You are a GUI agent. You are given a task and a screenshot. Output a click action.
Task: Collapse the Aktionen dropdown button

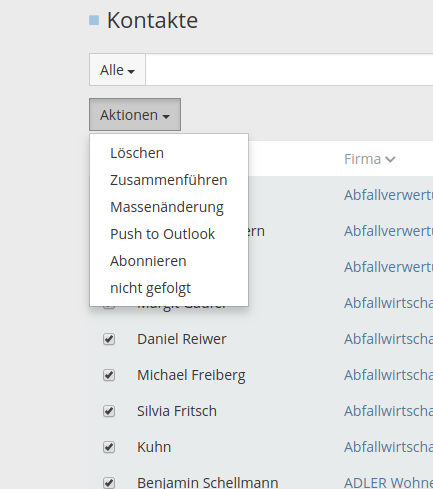tap(135, 115)
